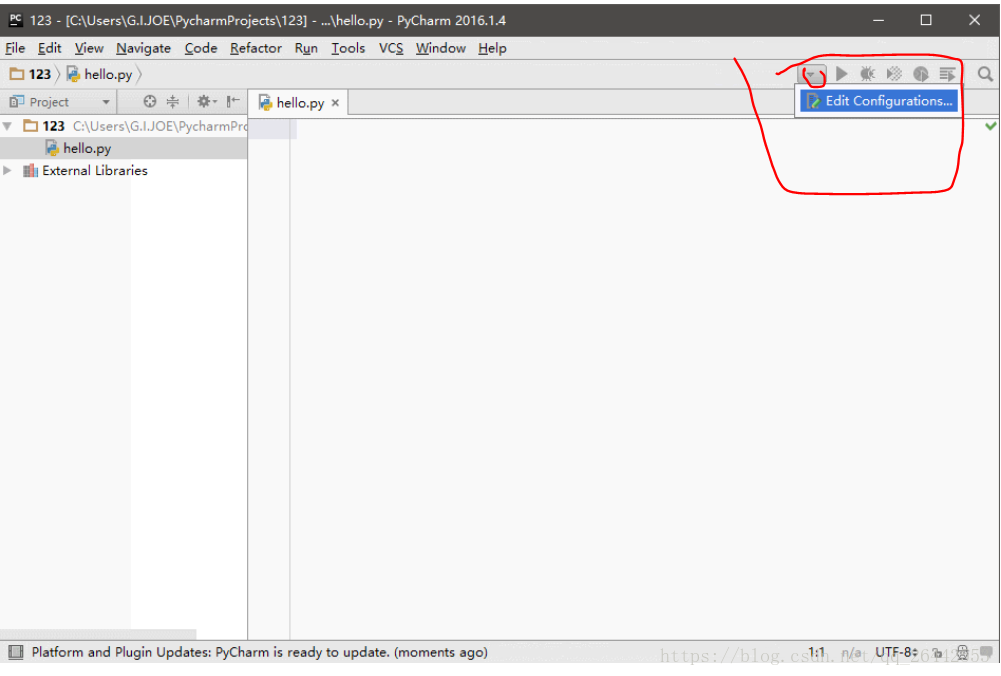Open the Run menu

click(x=306, y=48)
